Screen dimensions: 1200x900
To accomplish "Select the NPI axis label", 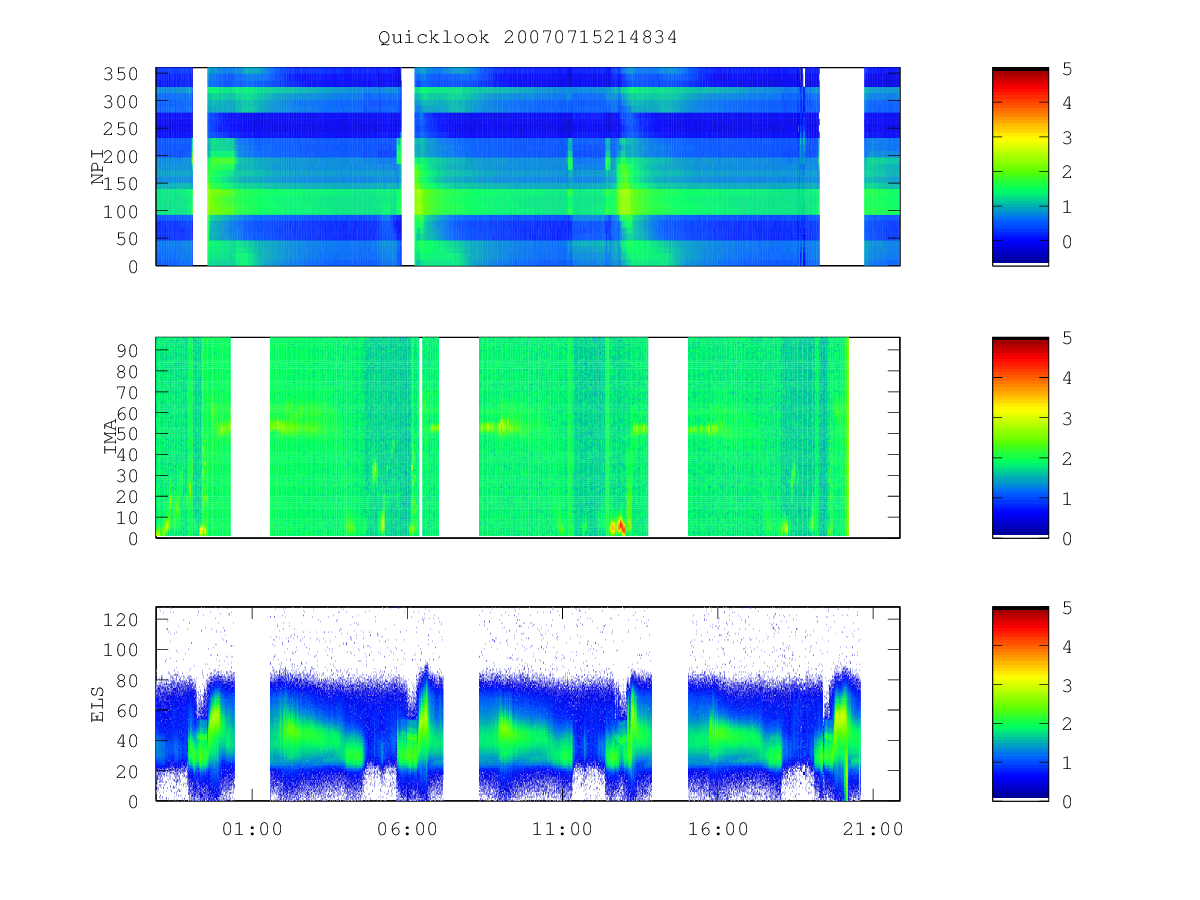I will tap(99, 167).
